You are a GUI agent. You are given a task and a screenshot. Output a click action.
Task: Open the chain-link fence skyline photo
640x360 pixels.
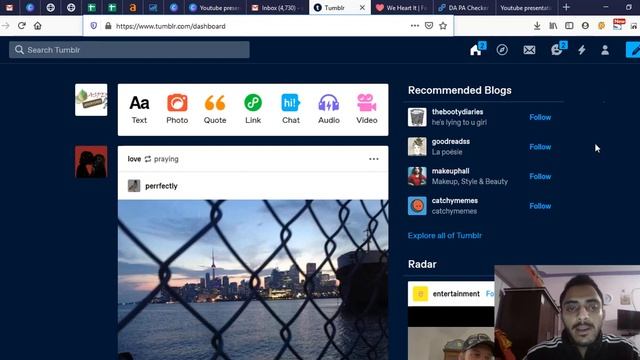pos(253,280)
